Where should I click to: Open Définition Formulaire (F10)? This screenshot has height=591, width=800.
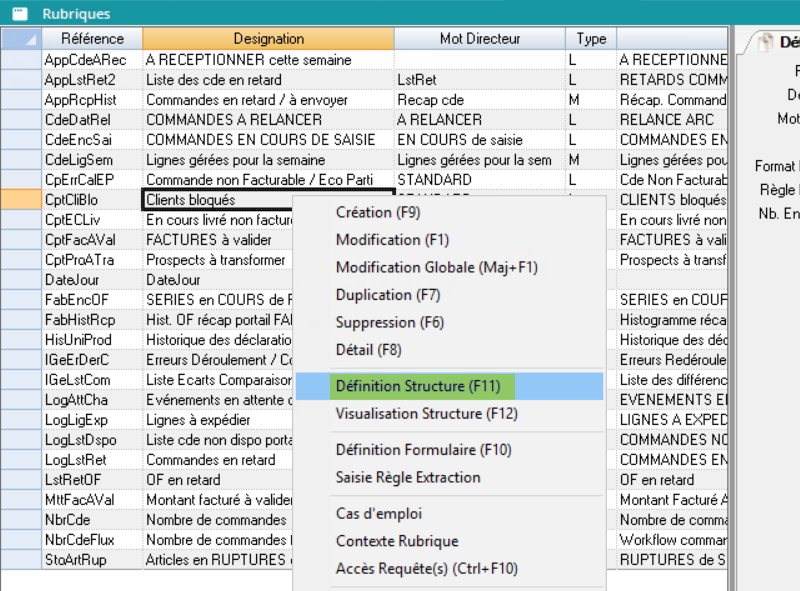point(424,450)
